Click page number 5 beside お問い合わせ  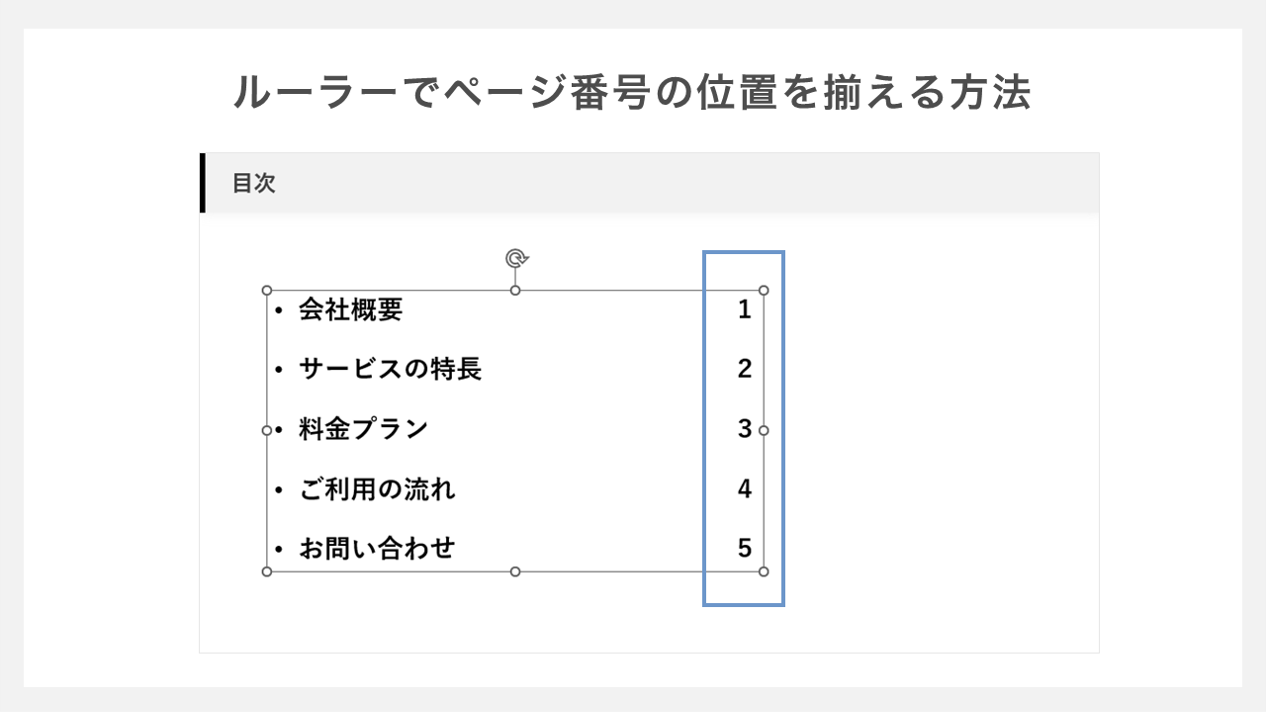pos(744,548)
